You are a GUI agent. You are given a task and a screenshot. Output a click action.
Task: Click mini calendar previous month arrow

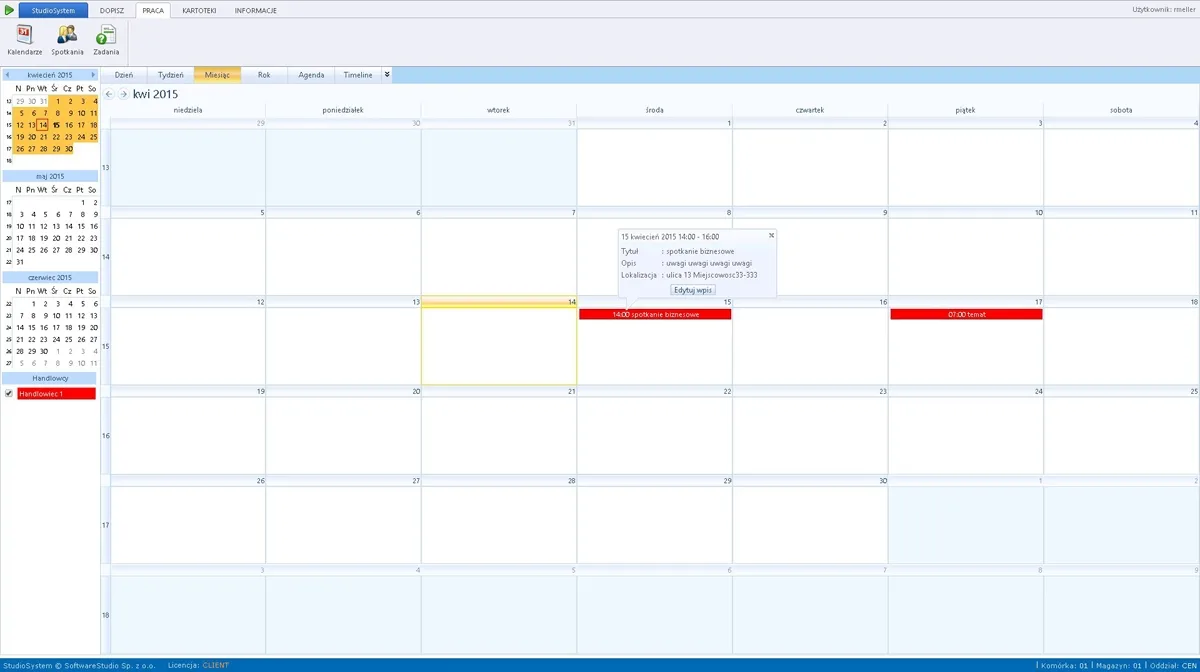pos(7,75)
